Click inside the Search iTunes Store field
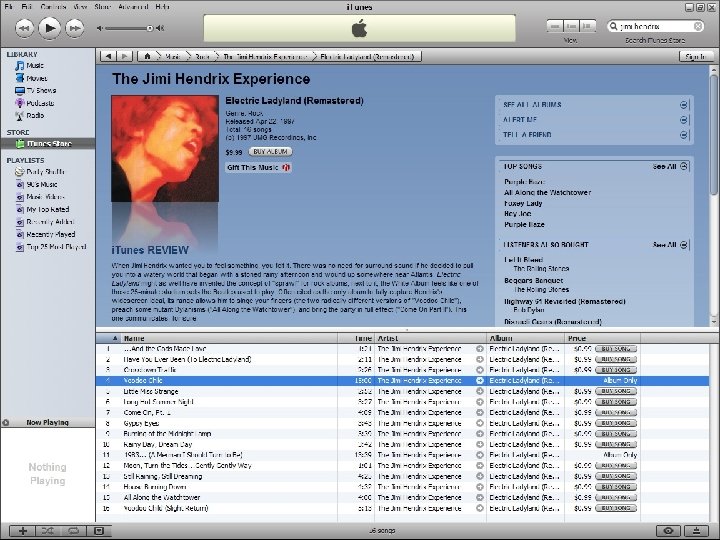The image size is (720, 540). point(655,26)
